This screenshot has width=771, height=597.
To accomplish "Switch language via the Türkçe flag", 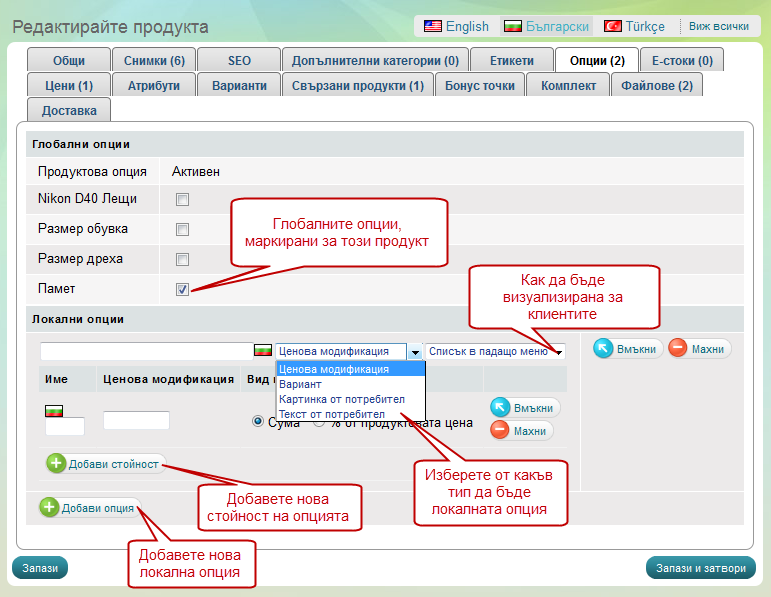I will point(613,26).
